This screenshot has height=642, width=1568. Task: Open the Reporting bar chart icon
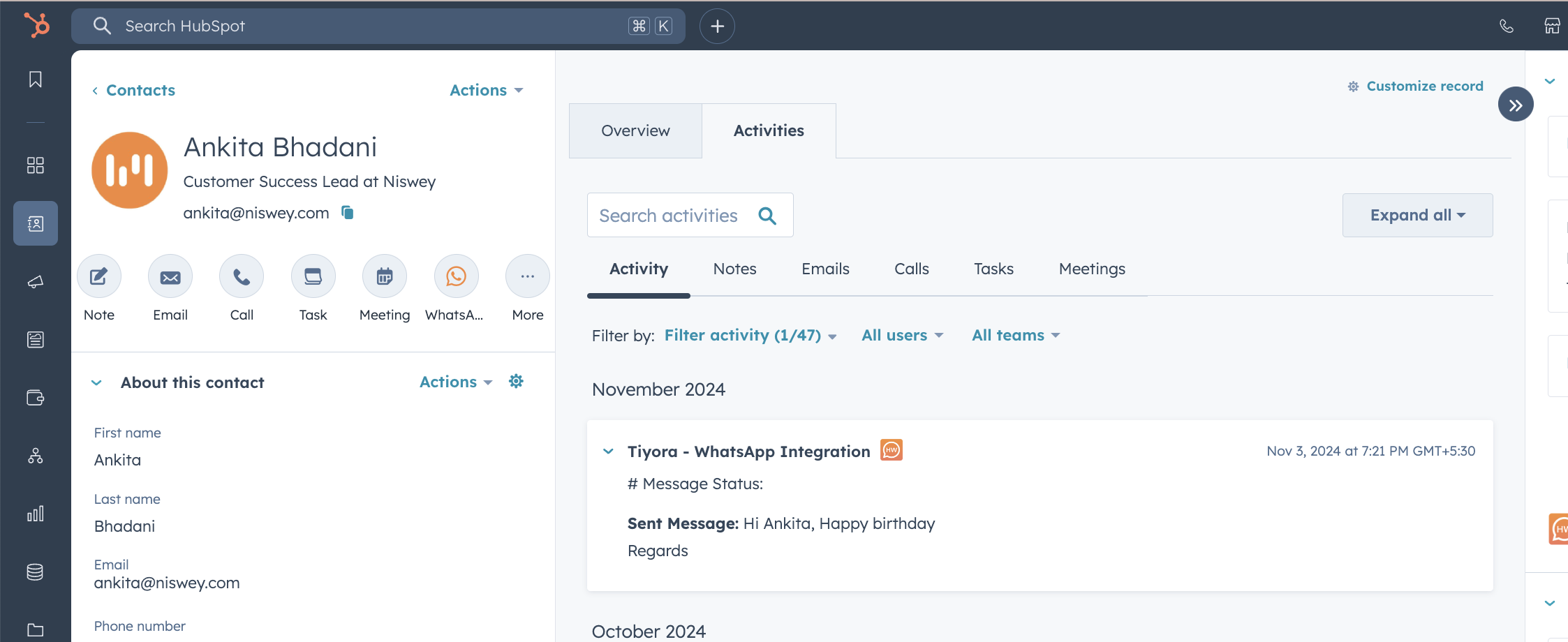(x=35, y=514)
